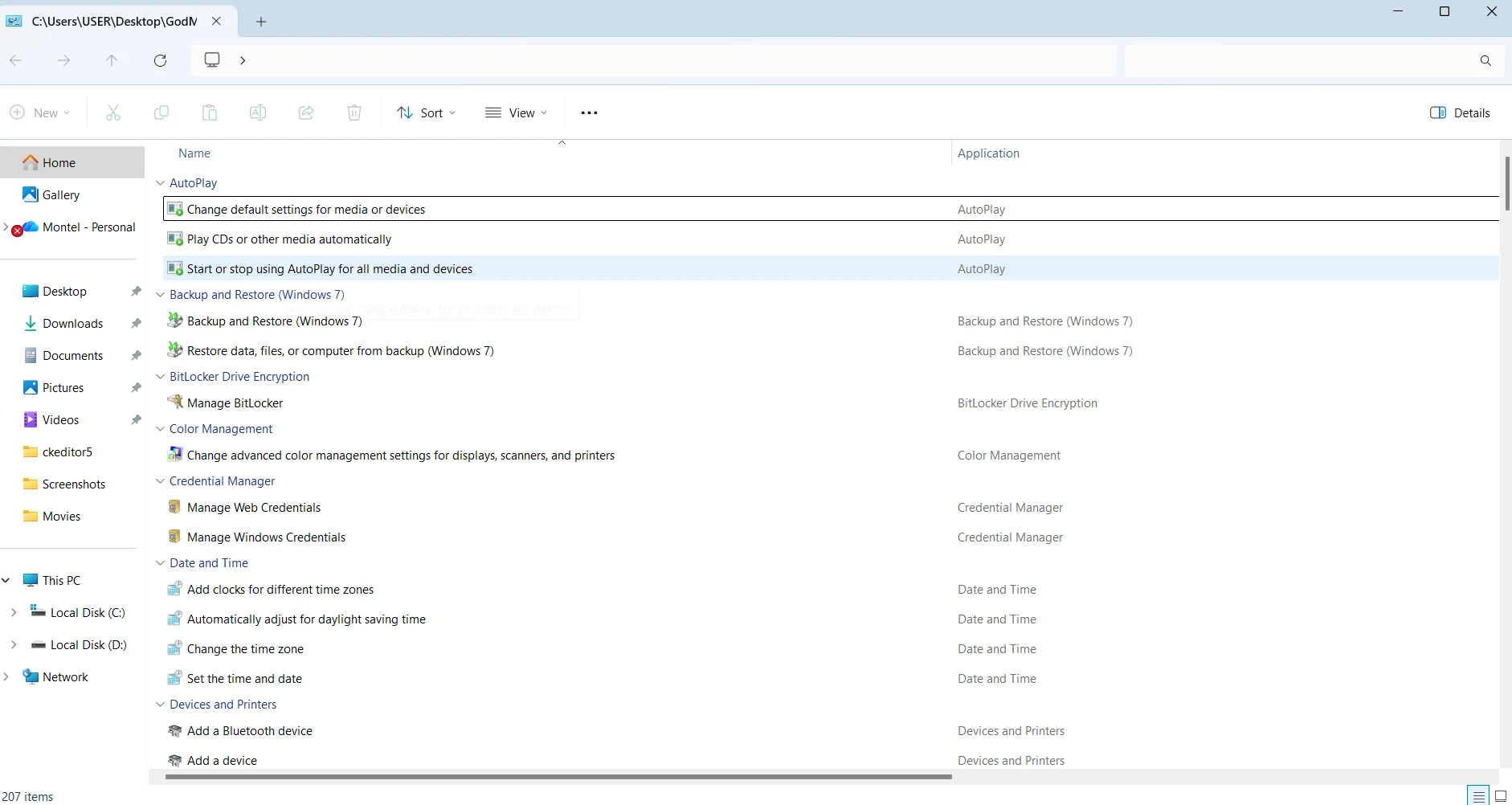Expand Local Disk (D:) in tree

[x=14, y=644]
